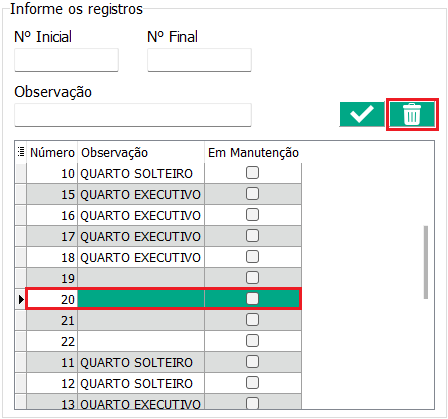The width and height of the screenshot is (448, 419).
Task: Click the Nº Inicial input field
Action: click(66, 60)
